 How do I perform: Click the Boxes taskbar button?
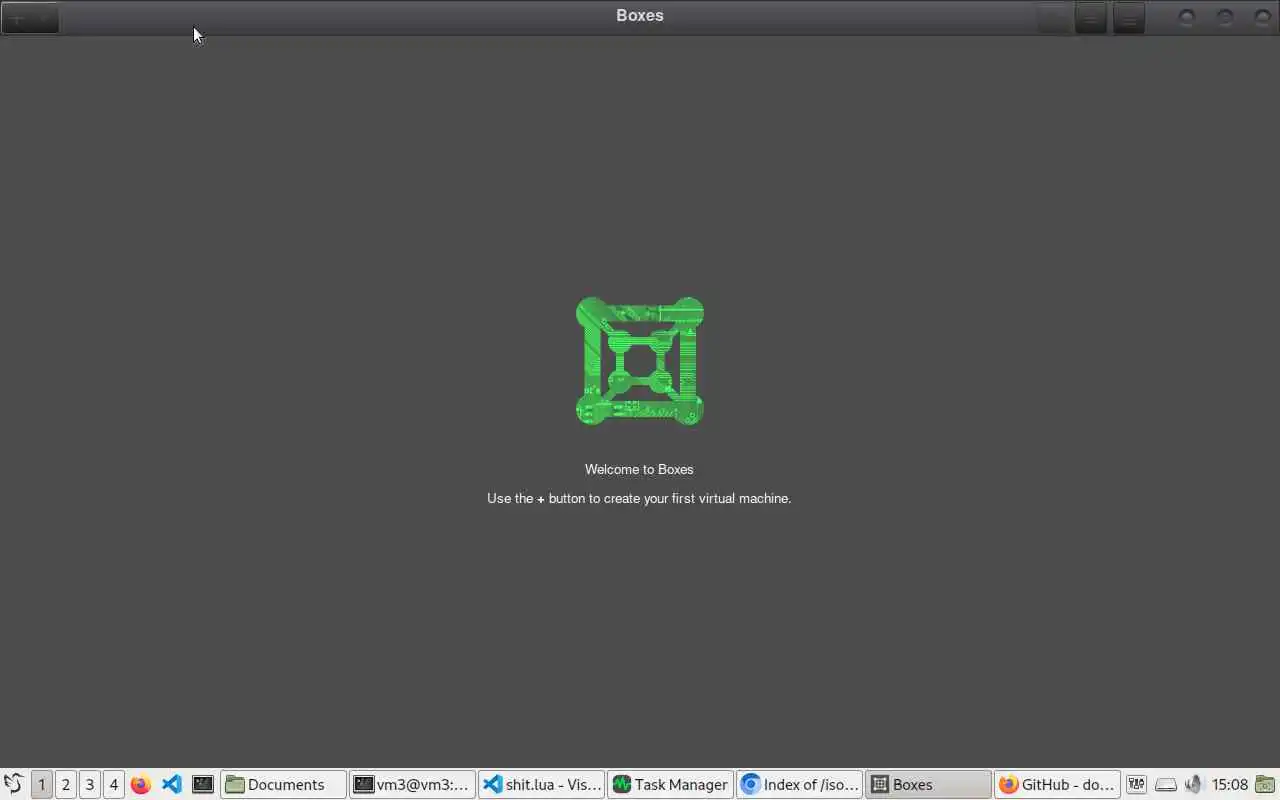point(928,784)
